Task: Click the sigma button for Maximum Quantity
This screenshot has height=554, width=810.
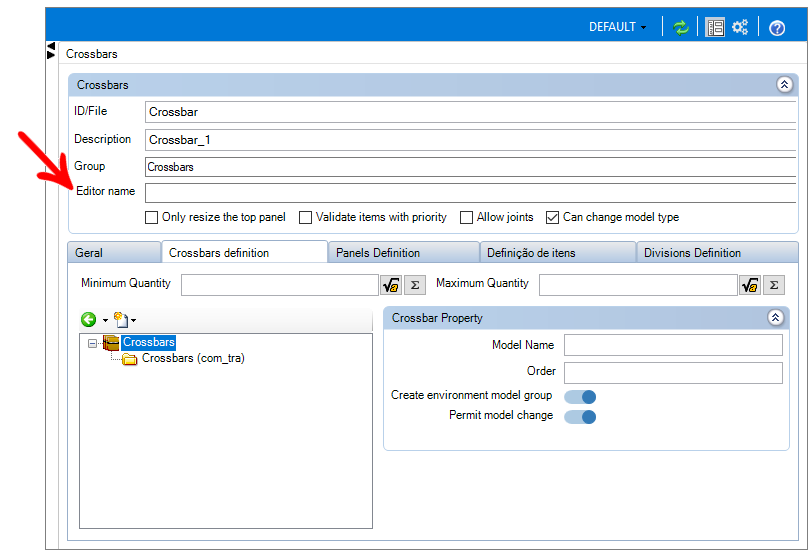Action: [x=774, y=285]
